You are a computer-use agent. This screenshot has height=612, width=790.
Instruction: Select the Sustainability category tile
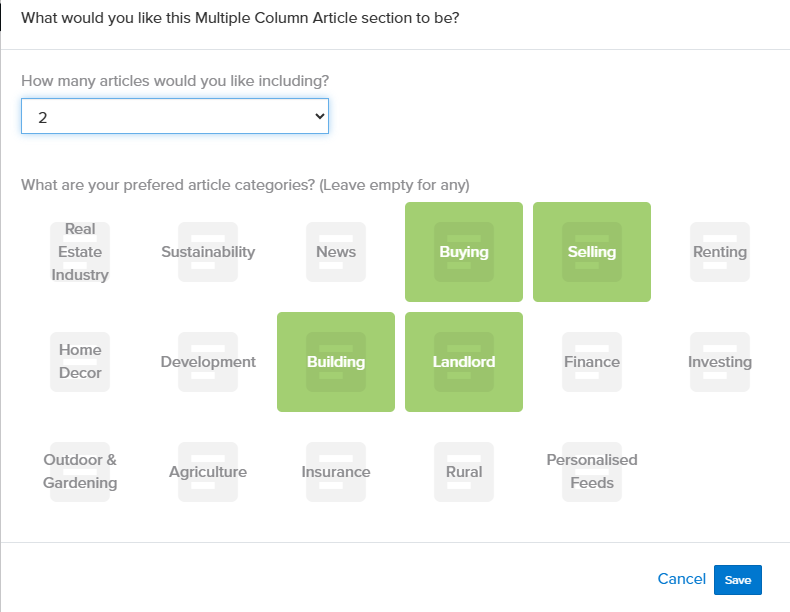208,252
